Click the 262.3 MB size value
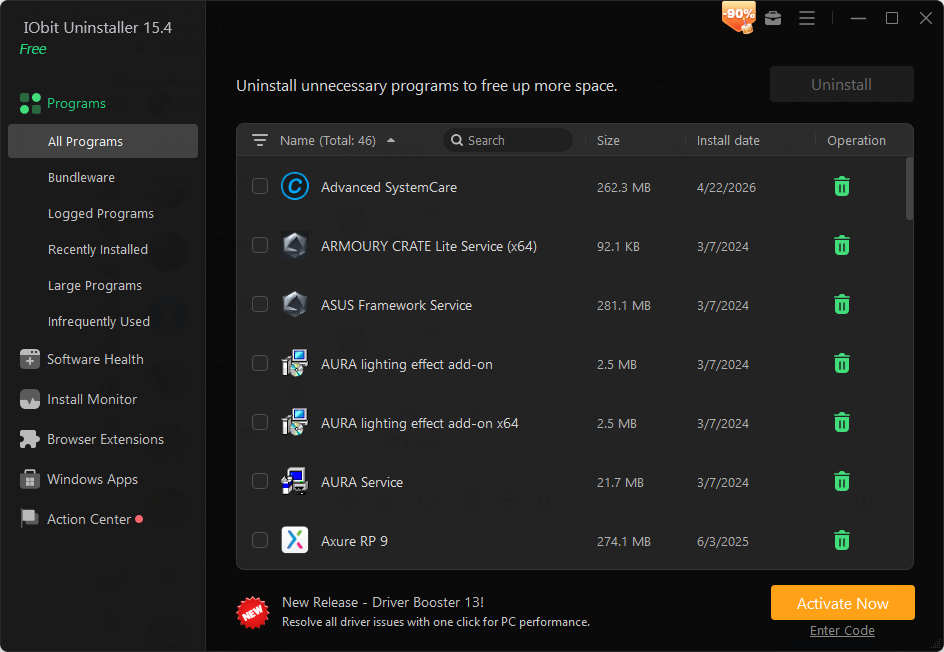 (624, 187)
